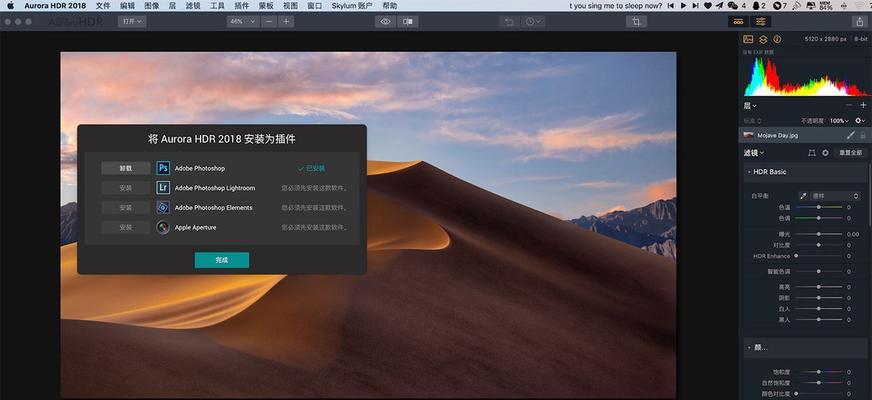This screenshot has height=400, width=872.
Task: Click zoom in plus button
Action: (x=286, y=22)
